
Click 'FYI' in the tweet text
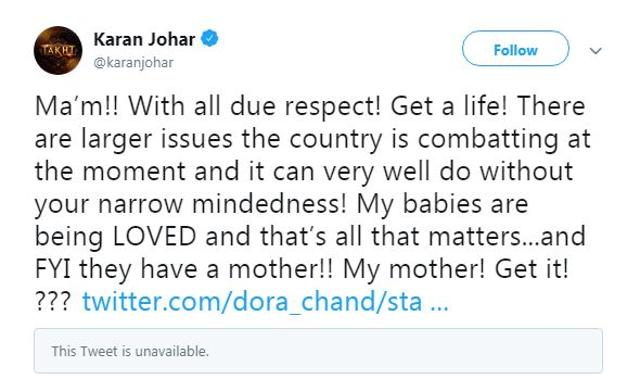click(54, 269)
